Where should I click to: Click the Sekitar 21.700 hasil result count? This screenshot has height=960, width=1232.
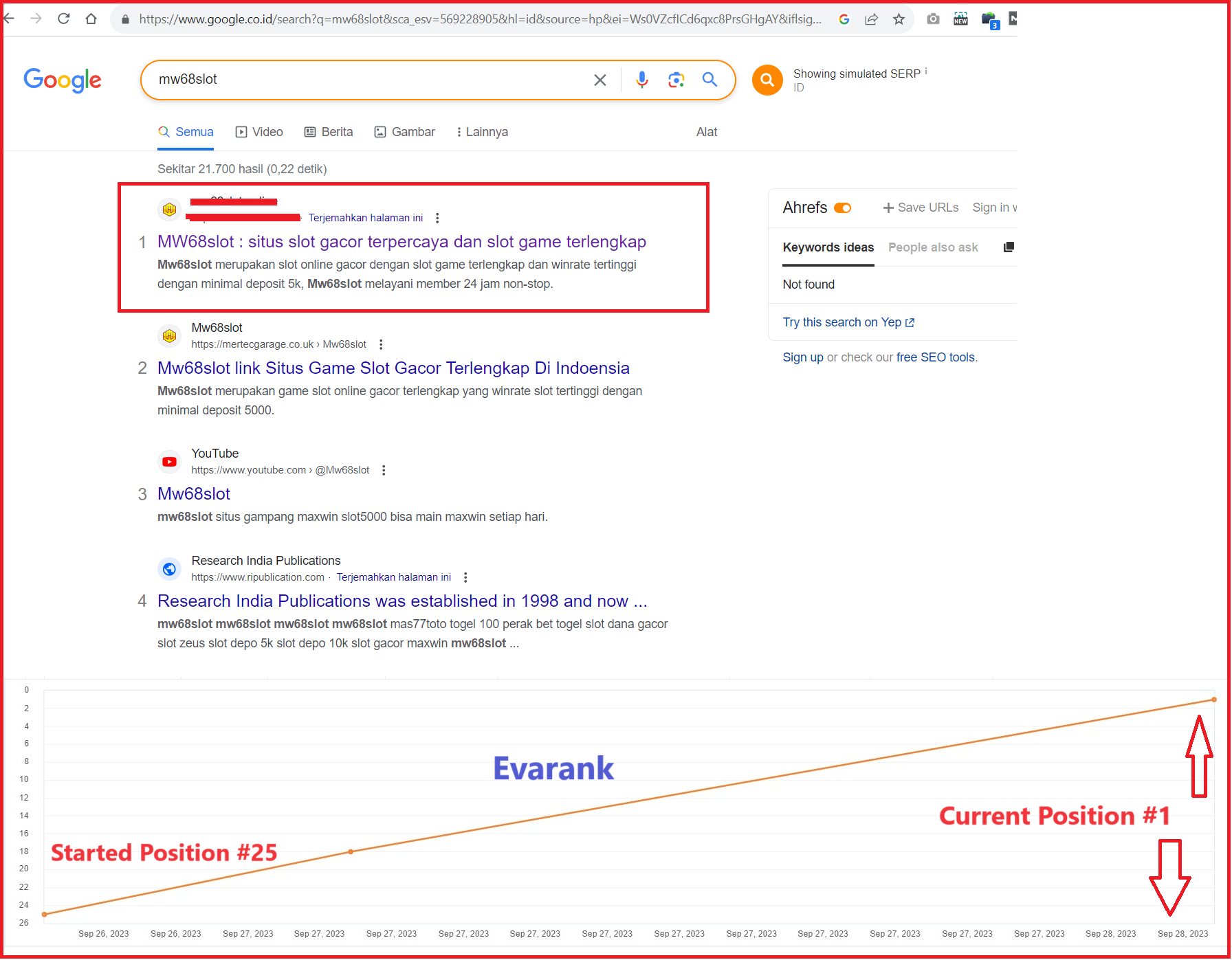(242, 169)
